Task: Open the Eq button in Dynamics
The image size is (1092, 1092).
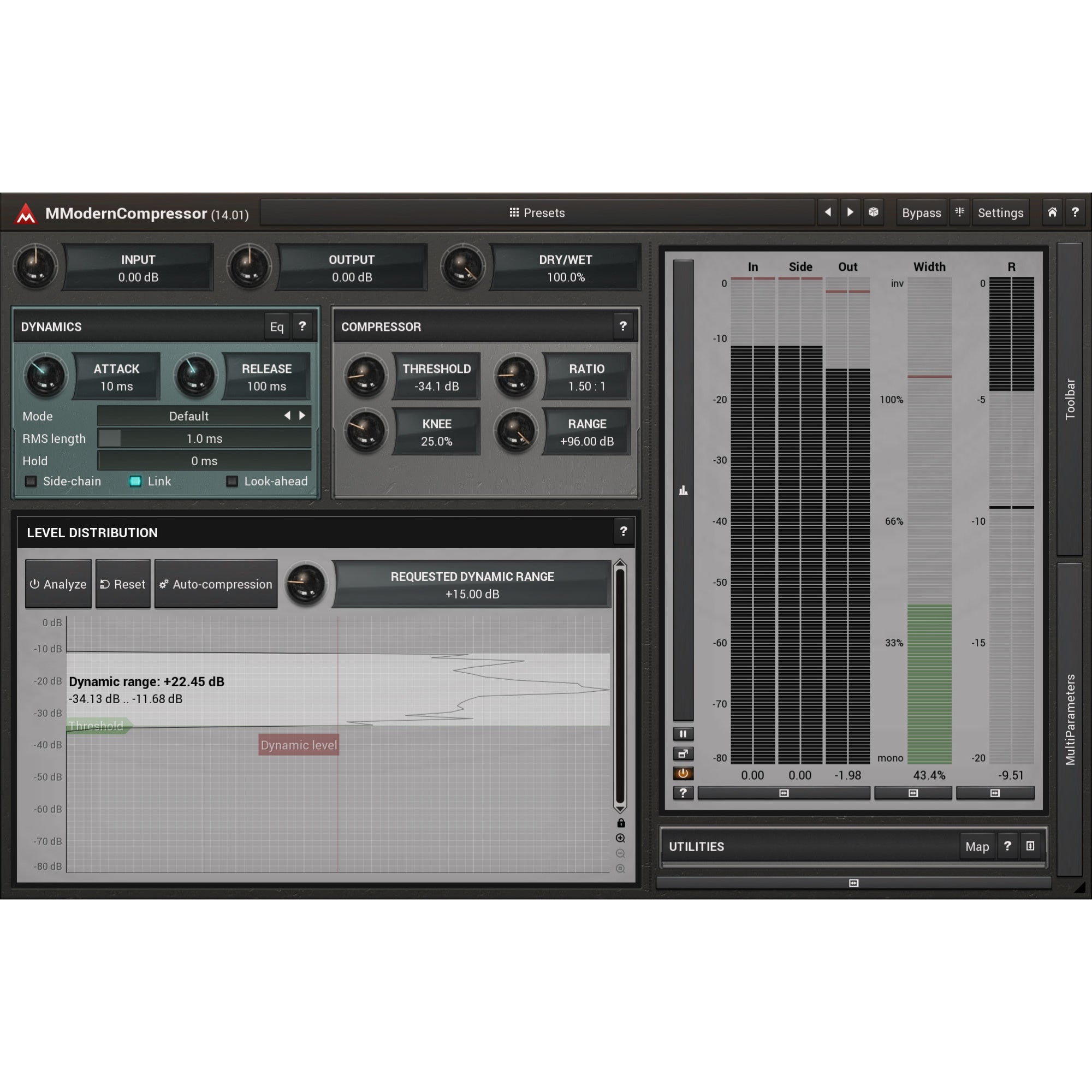Action: click(276, 327)
